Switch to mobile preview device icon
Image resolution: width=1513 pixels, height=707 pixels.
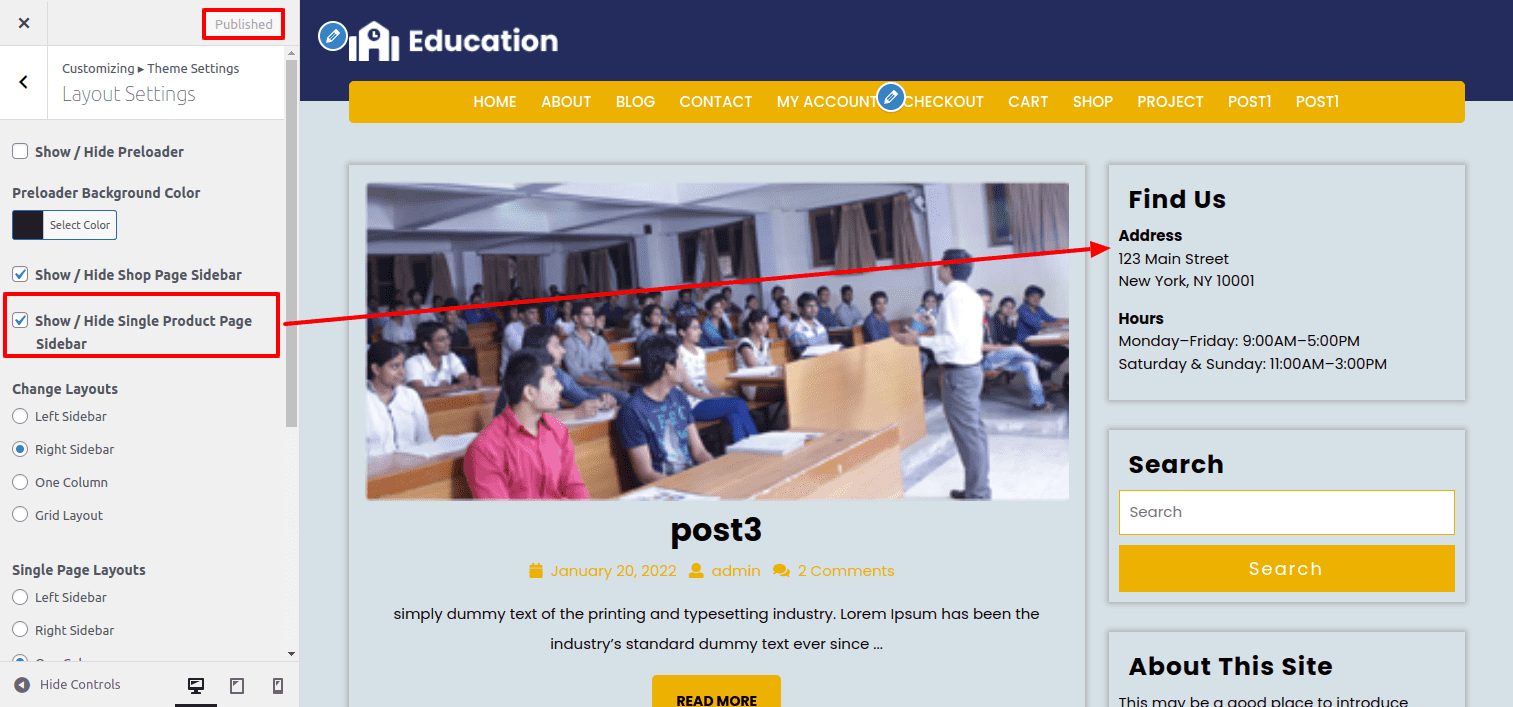tap(278, 685)
